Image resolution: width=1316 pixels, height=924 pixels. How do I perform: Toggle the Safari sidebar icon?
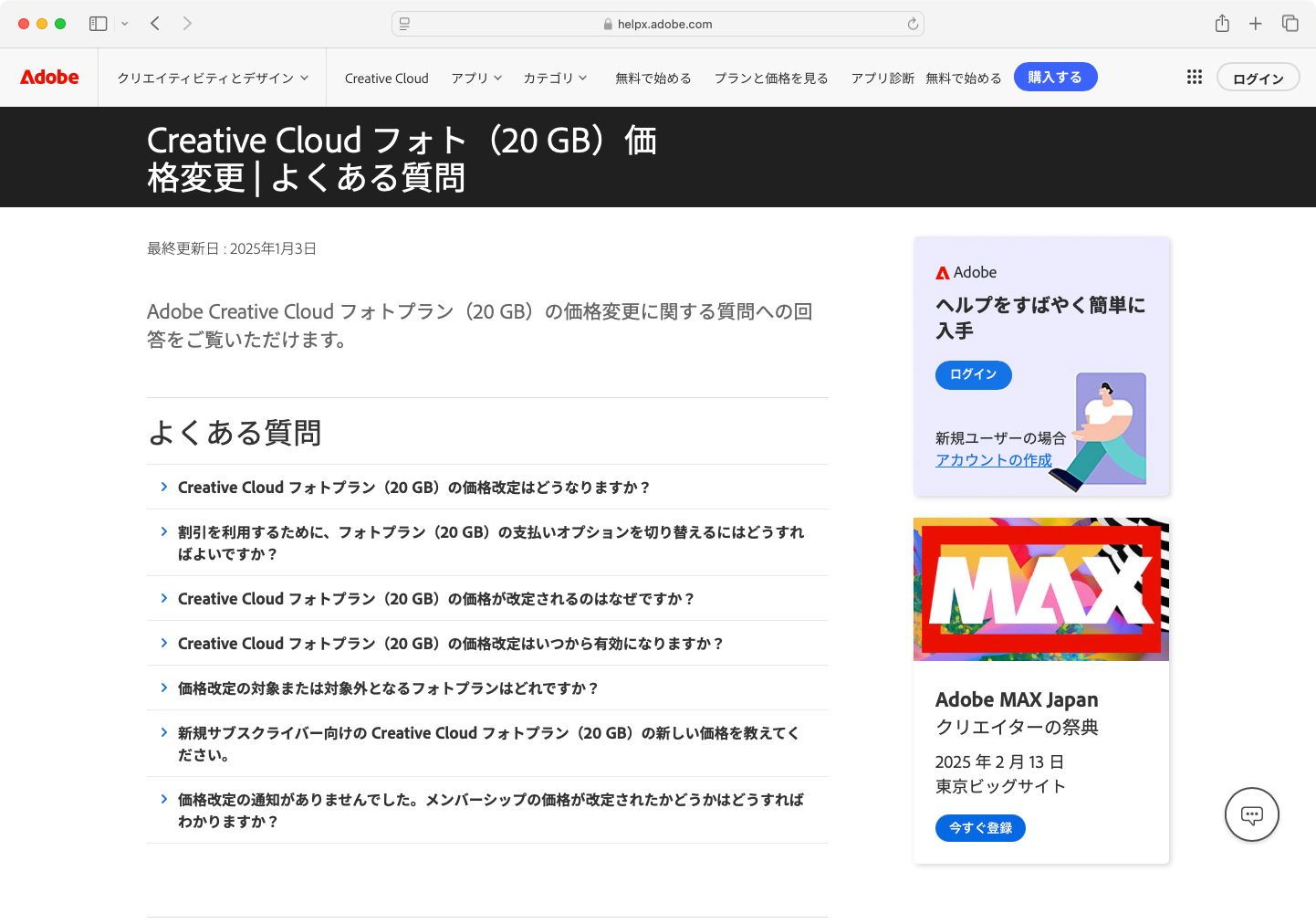[x=98, y=23]
